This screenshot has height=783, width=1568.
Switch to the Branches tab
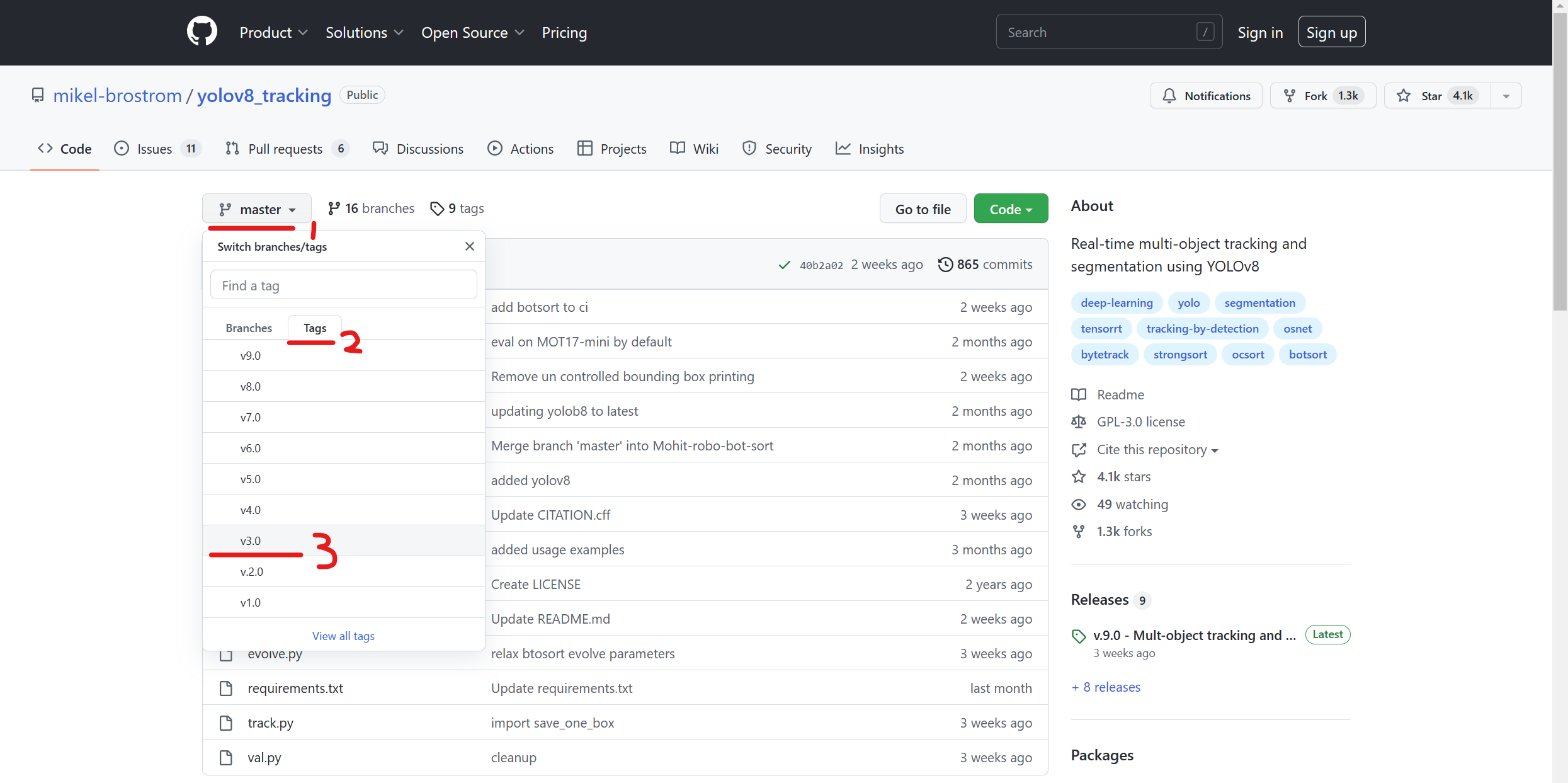[249, 328]
